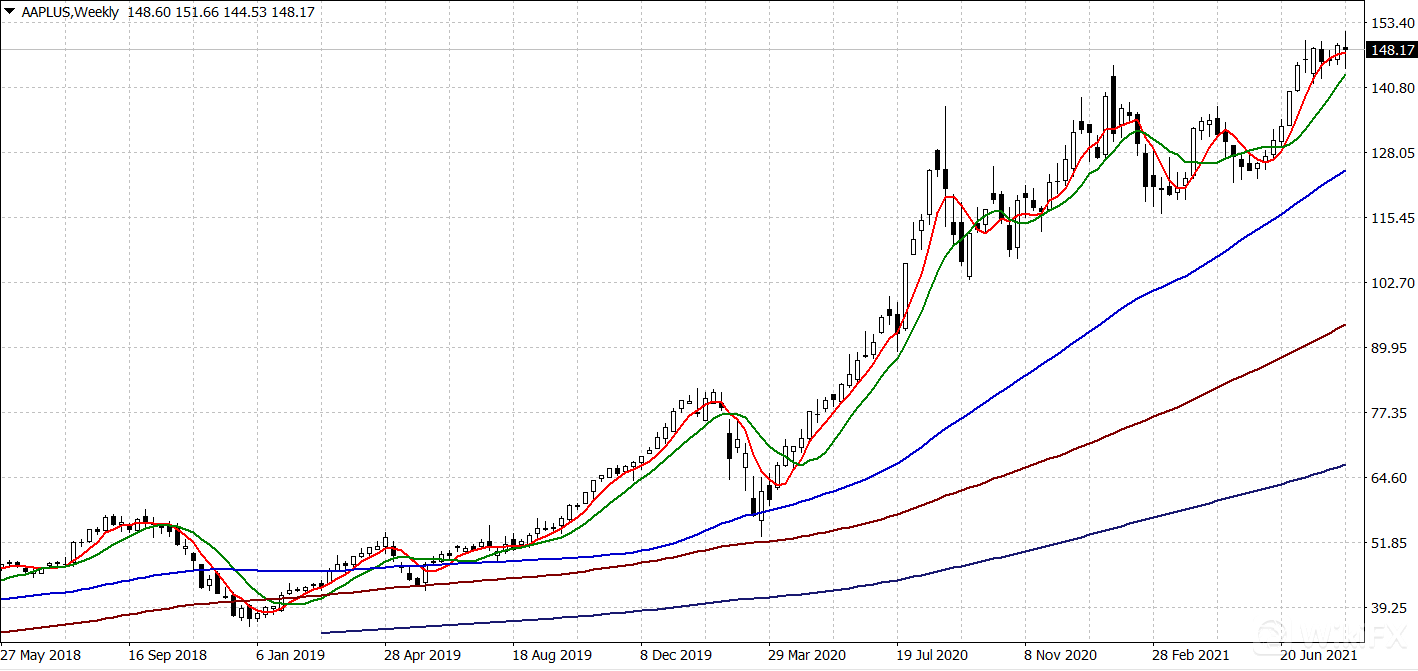The width and height of the screenshot is (1418, 671).
Task: Select the 27 May 2018 date label
Action: [x=41, y=655]
